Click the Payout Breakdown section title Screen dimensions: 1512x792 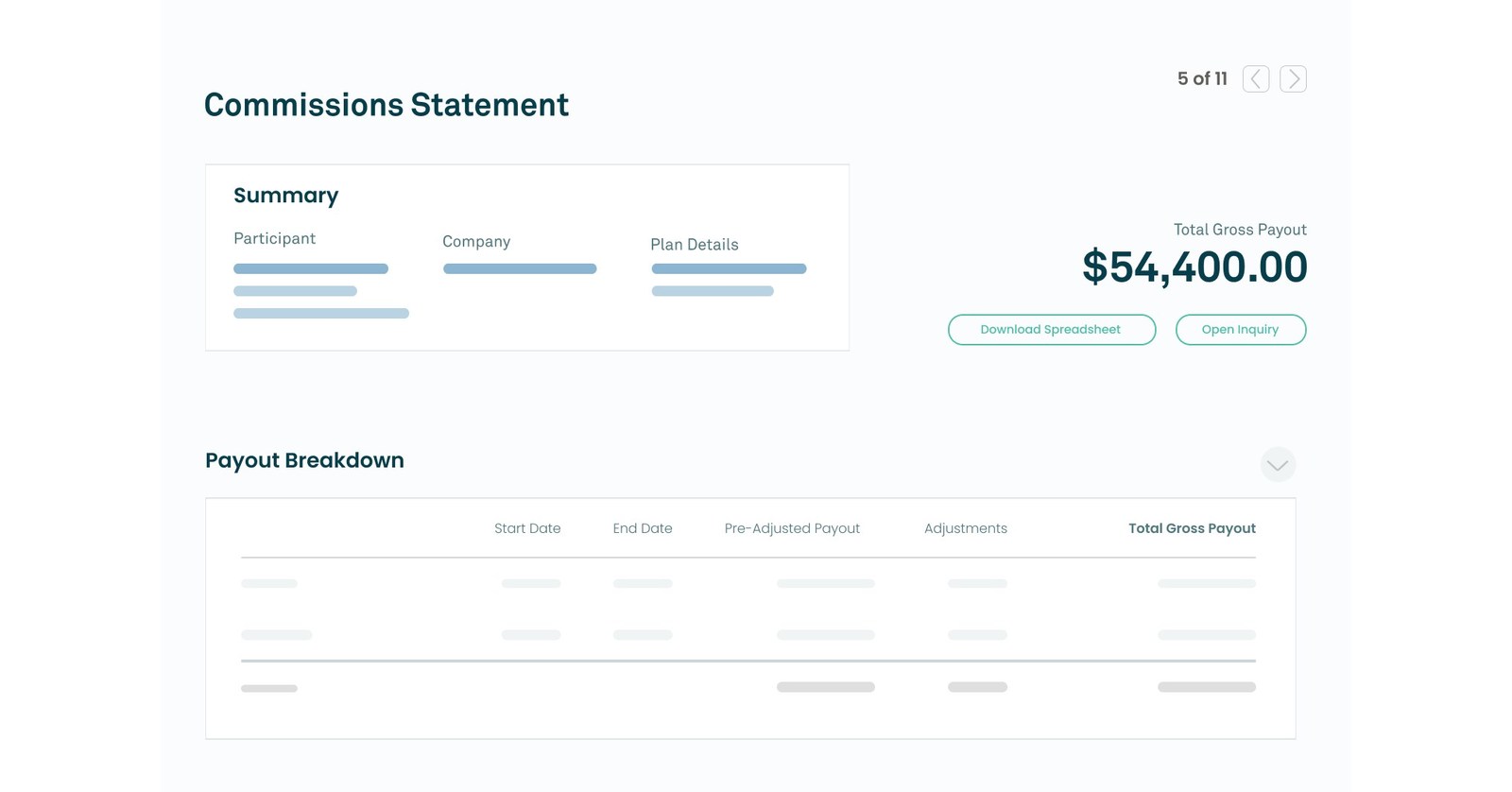tap(304, 460)
